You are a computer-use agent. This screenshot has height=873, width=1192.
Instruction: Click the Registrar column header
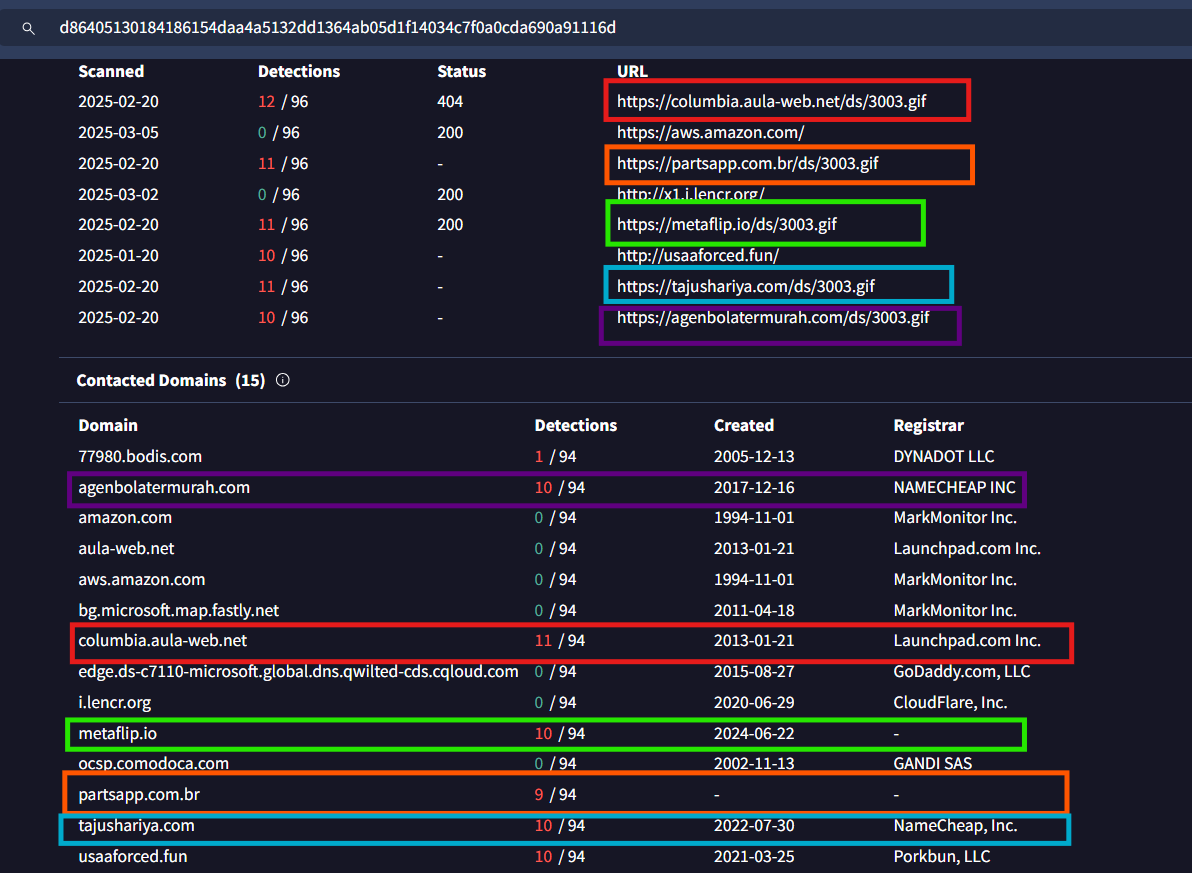coord(928,425)
